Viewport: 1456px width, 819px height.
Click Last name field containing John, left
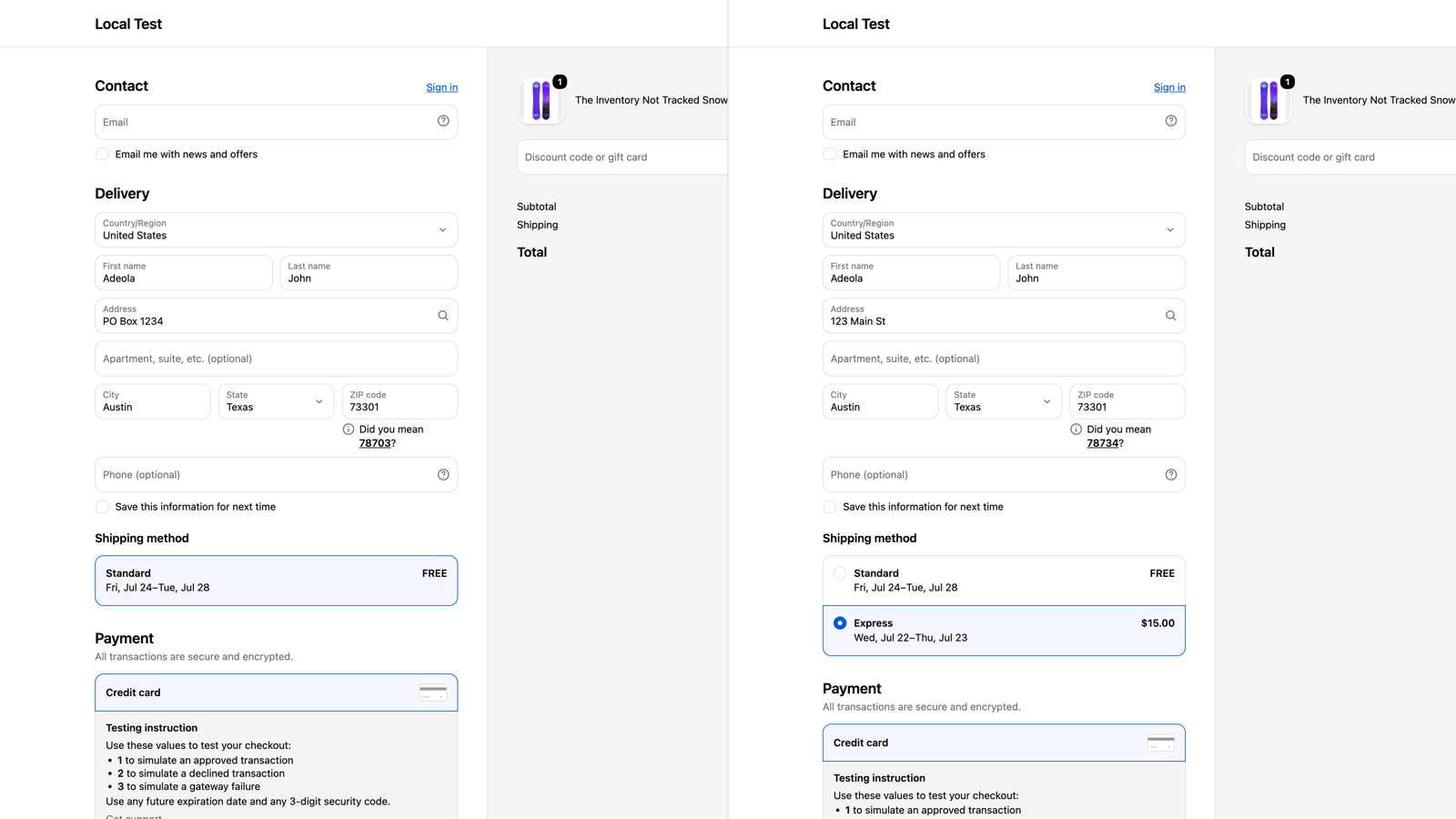click(x=369, y=272)
